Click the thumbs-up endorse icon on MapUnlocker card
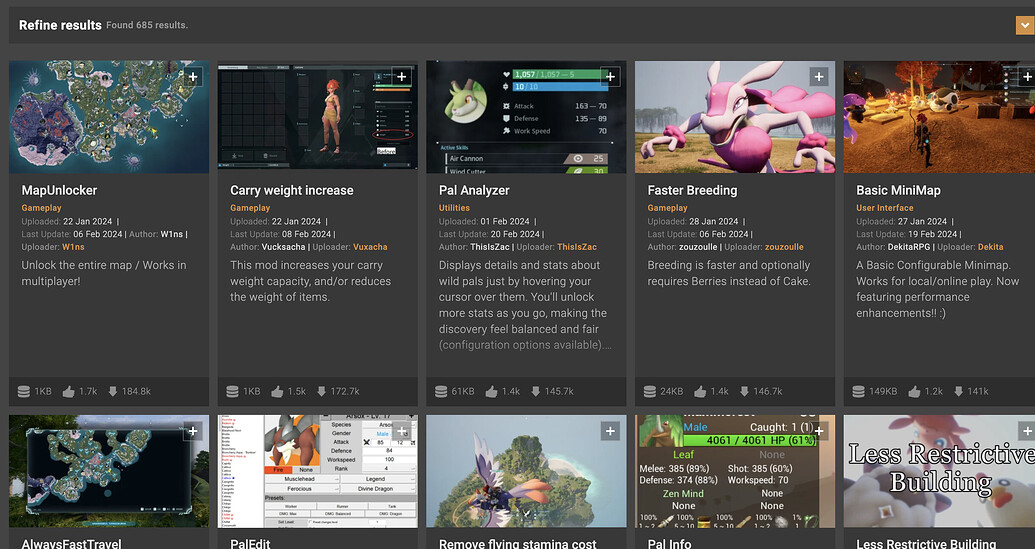 click(69, 391)
